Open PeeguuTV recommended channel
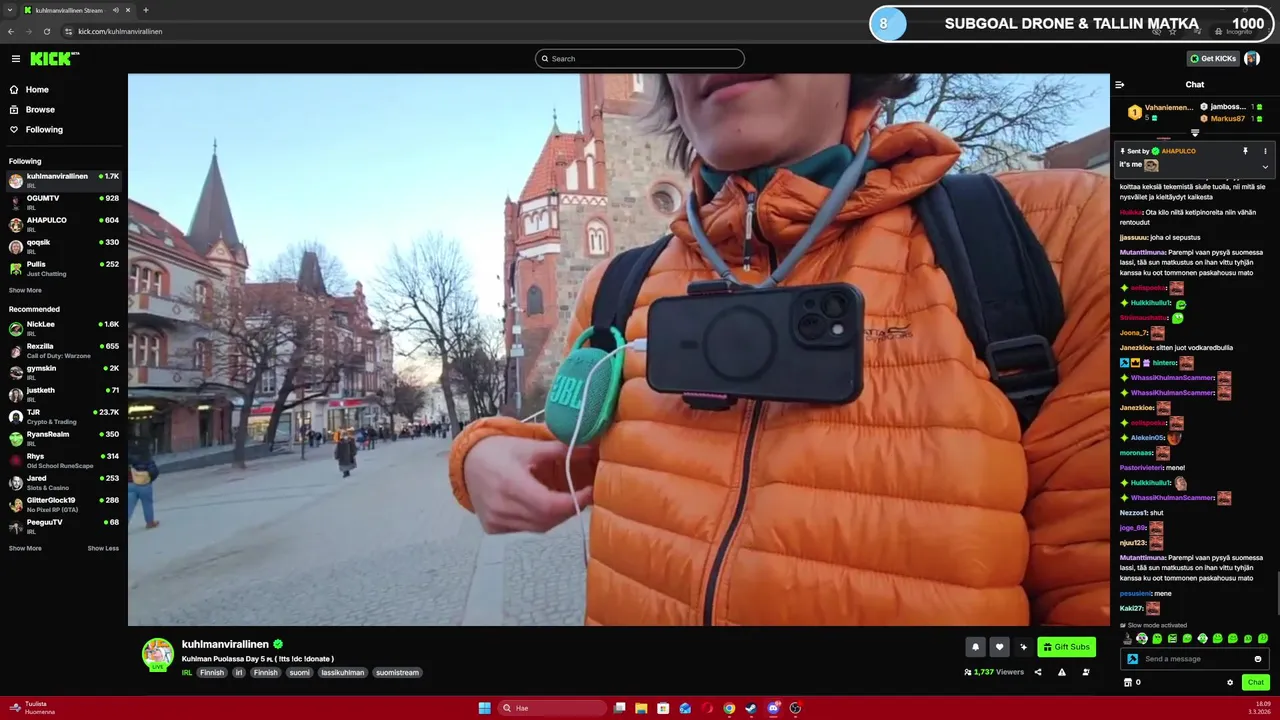 [64, 526]
